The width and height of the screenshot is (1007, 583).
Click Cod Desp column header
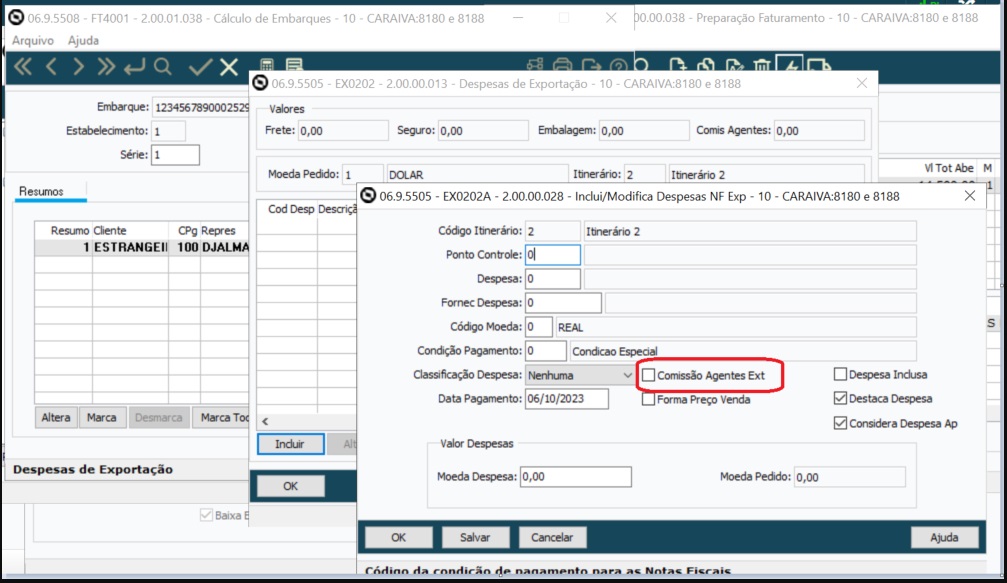pos(291,209)
